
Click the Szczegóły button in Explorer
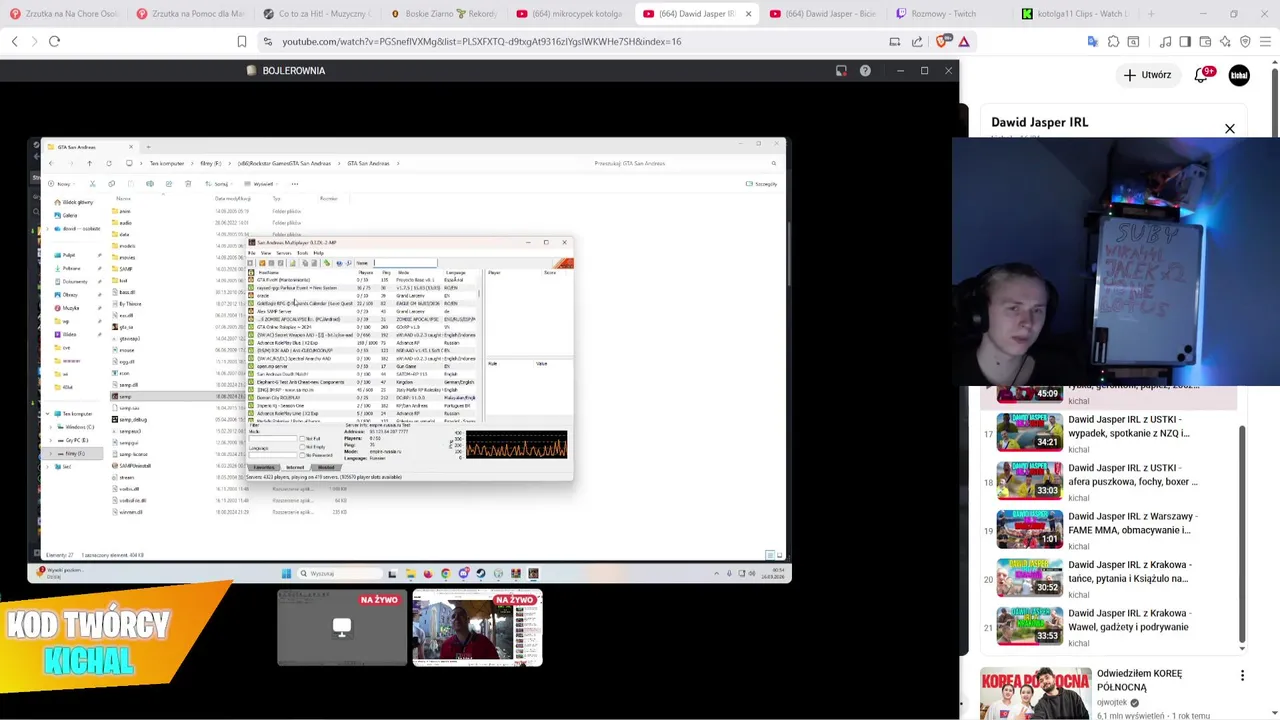762,184
